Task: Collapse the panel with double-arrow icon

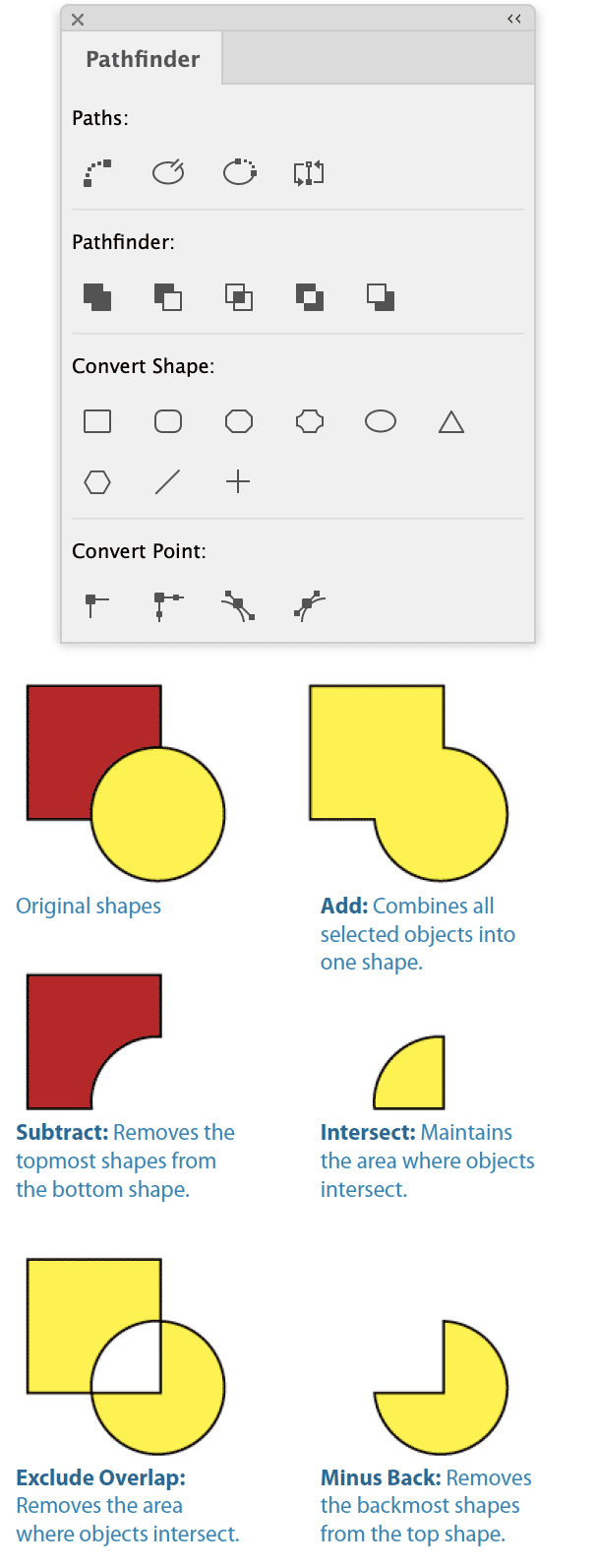Action: (514, 19)
